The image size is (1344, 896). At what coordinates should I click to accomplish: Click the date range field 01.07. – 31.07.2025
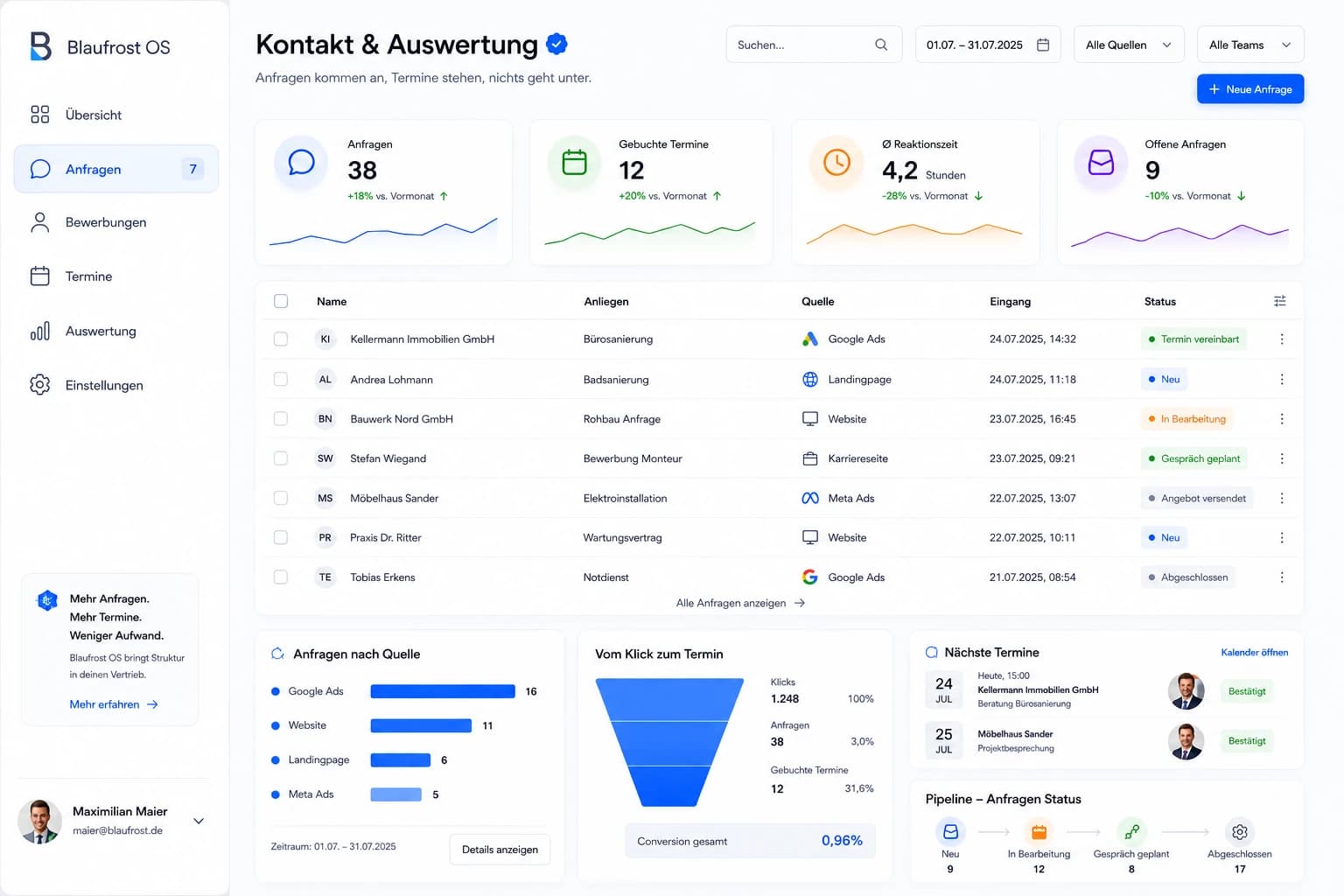pyautogui.click(x=988, y=45)
